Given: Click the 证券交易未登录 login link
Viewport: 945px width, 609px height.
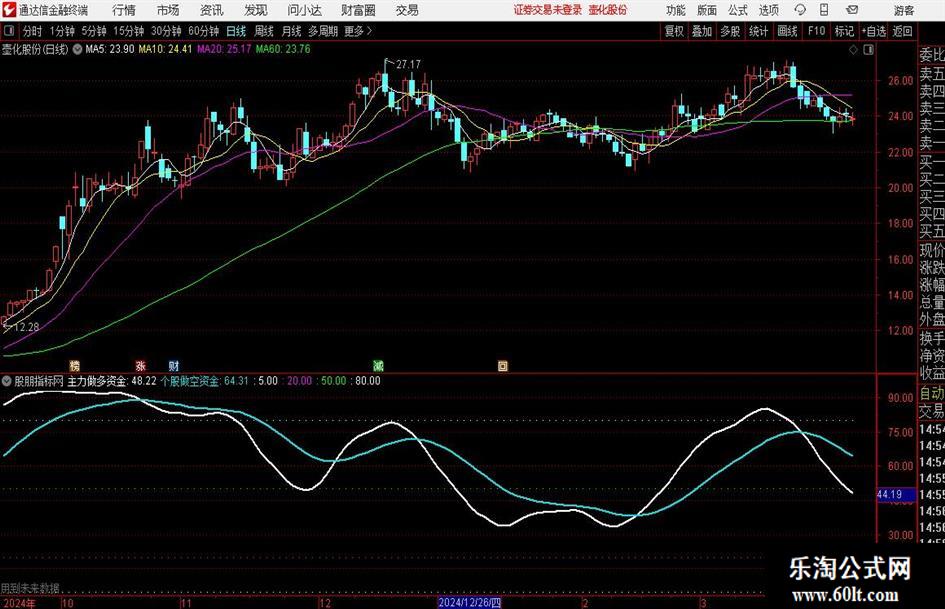Looking at the screenshot, I should coord(548,10).
